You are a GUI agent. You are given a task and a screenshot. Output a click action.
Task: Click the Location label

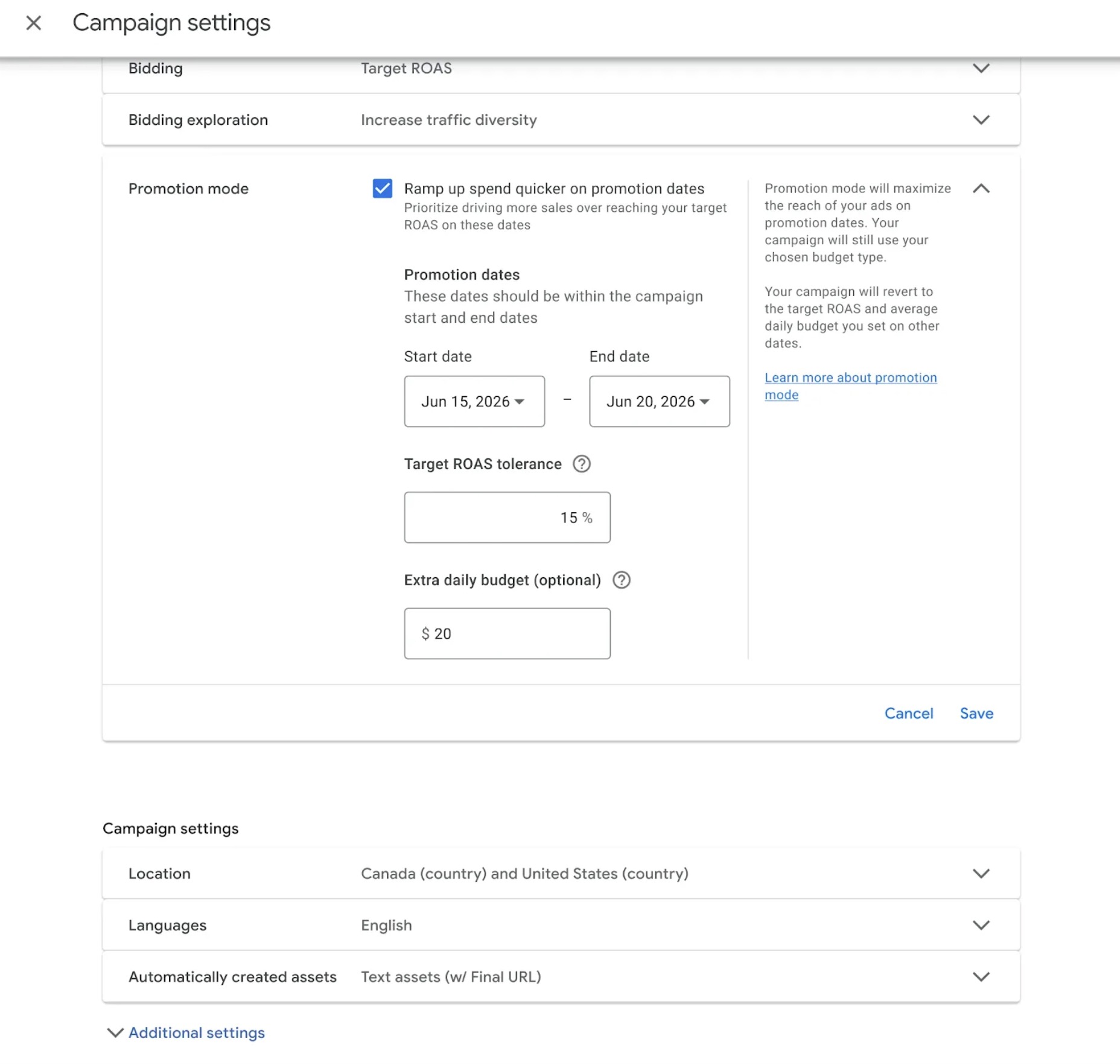[159, 873]
